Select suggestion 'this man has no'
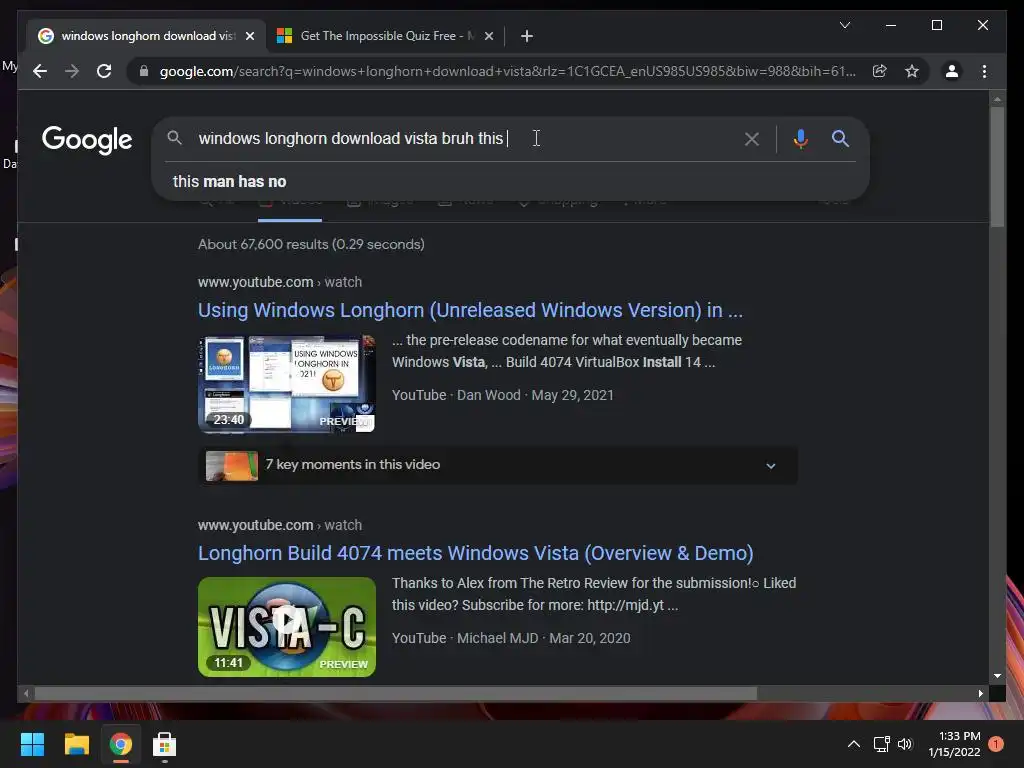The image size is (1024, 768). (x=229, y=182)
